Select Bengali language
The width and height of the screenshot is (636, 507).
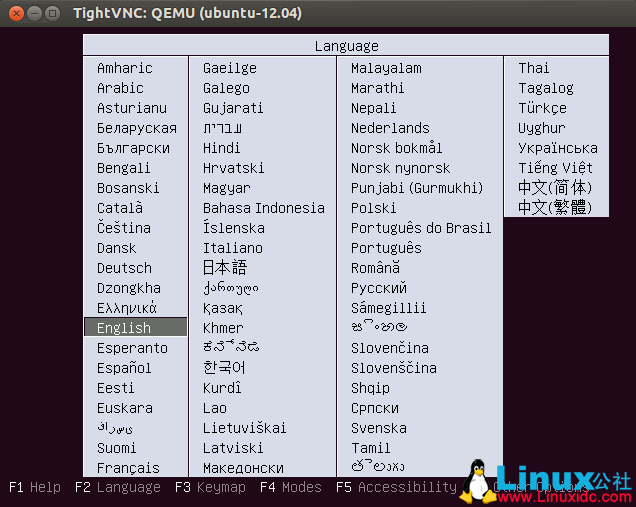tap(124, 168)
